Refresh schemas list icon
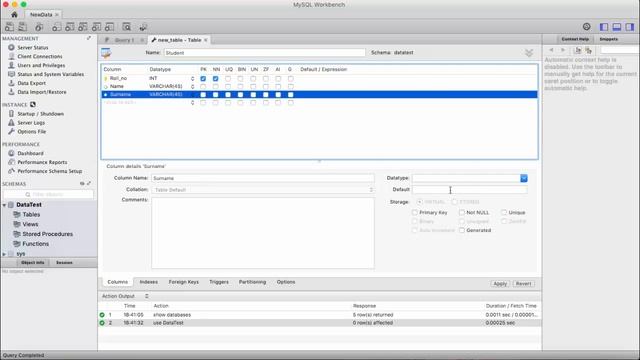Viewport: 640px width, 360px height. (x=82, y=184)
